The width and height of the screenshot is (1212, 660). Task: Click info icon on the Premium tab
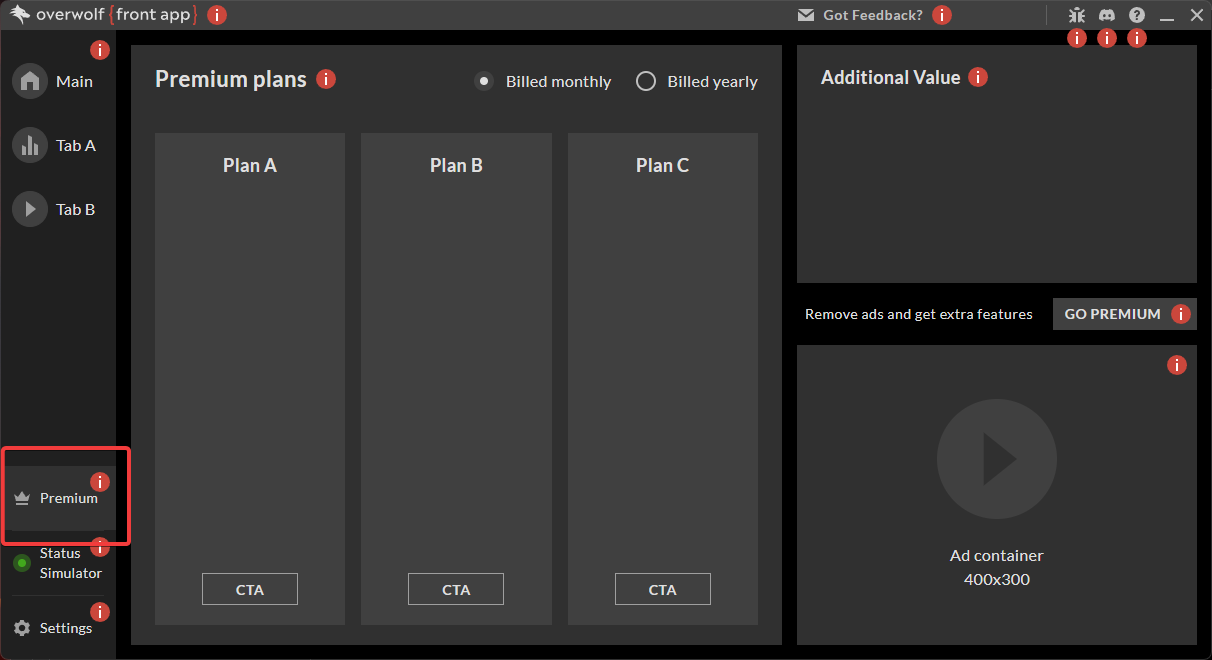point(100,482)
